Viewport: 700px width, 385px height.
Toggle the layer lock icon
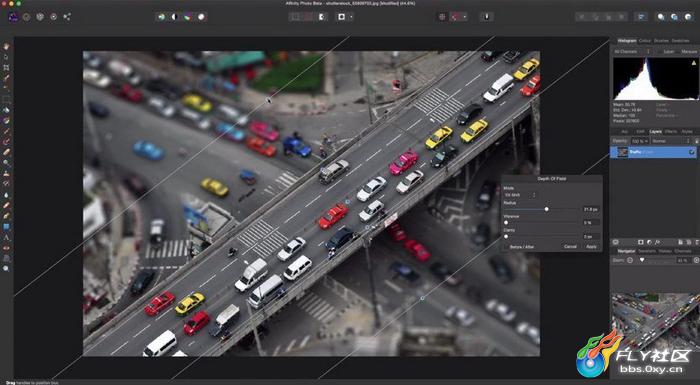coord(696,141)
